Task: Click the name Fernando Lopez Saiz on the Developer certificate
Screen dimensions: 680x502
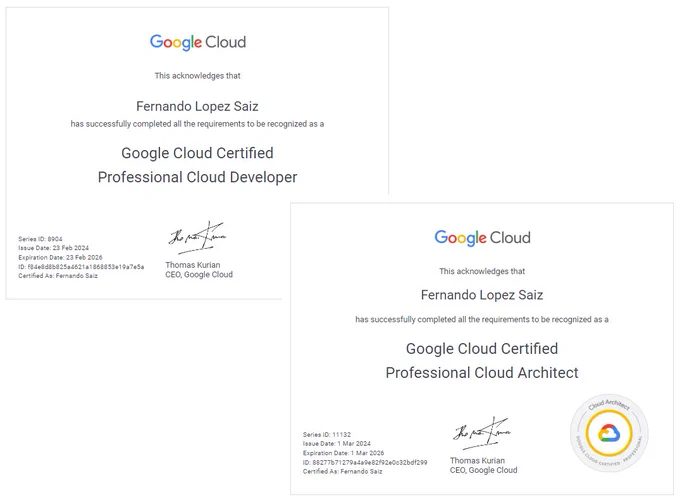Action: [x=197, y=106]
